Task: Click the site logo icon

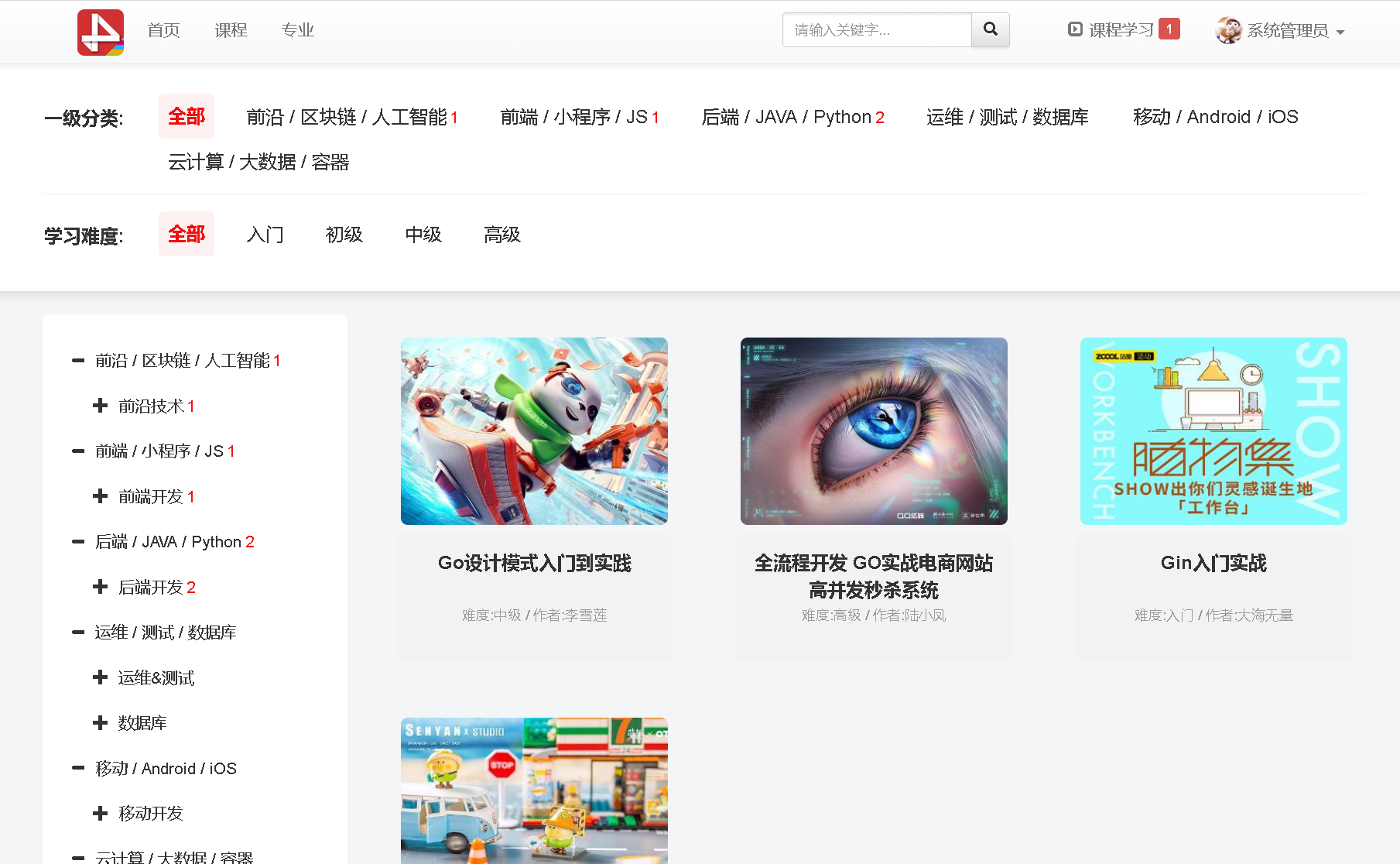Action: point(100,32)
